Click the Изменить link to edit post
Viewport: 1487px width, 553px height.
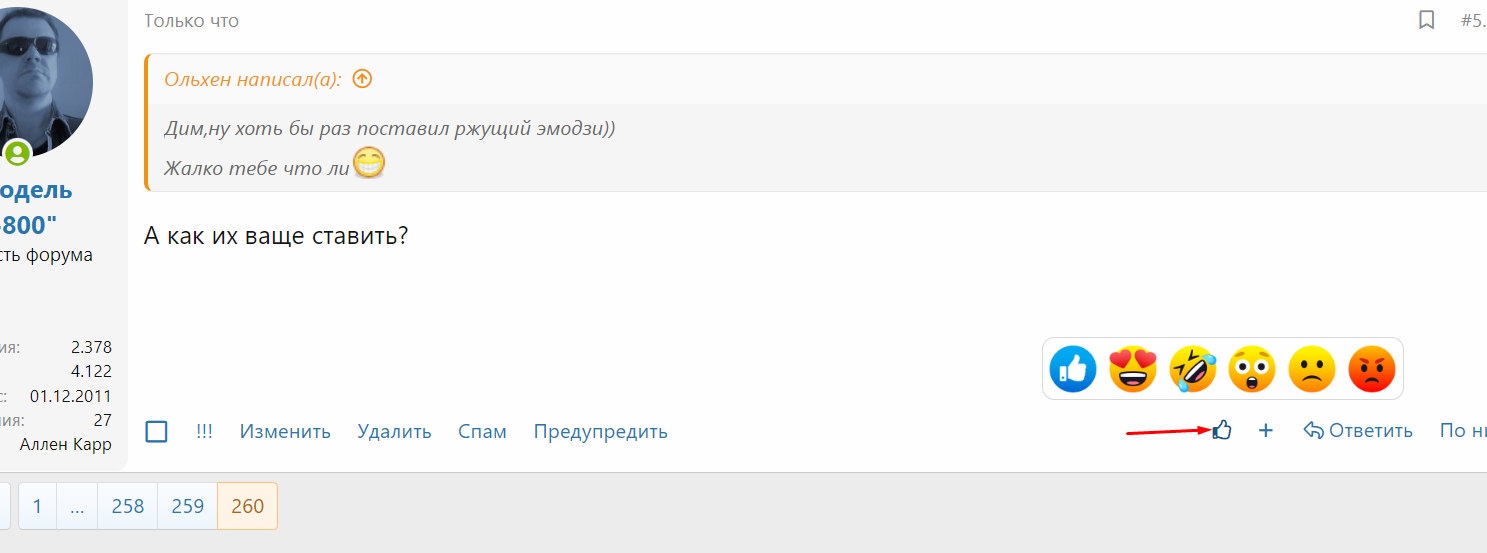coord(285,432)
